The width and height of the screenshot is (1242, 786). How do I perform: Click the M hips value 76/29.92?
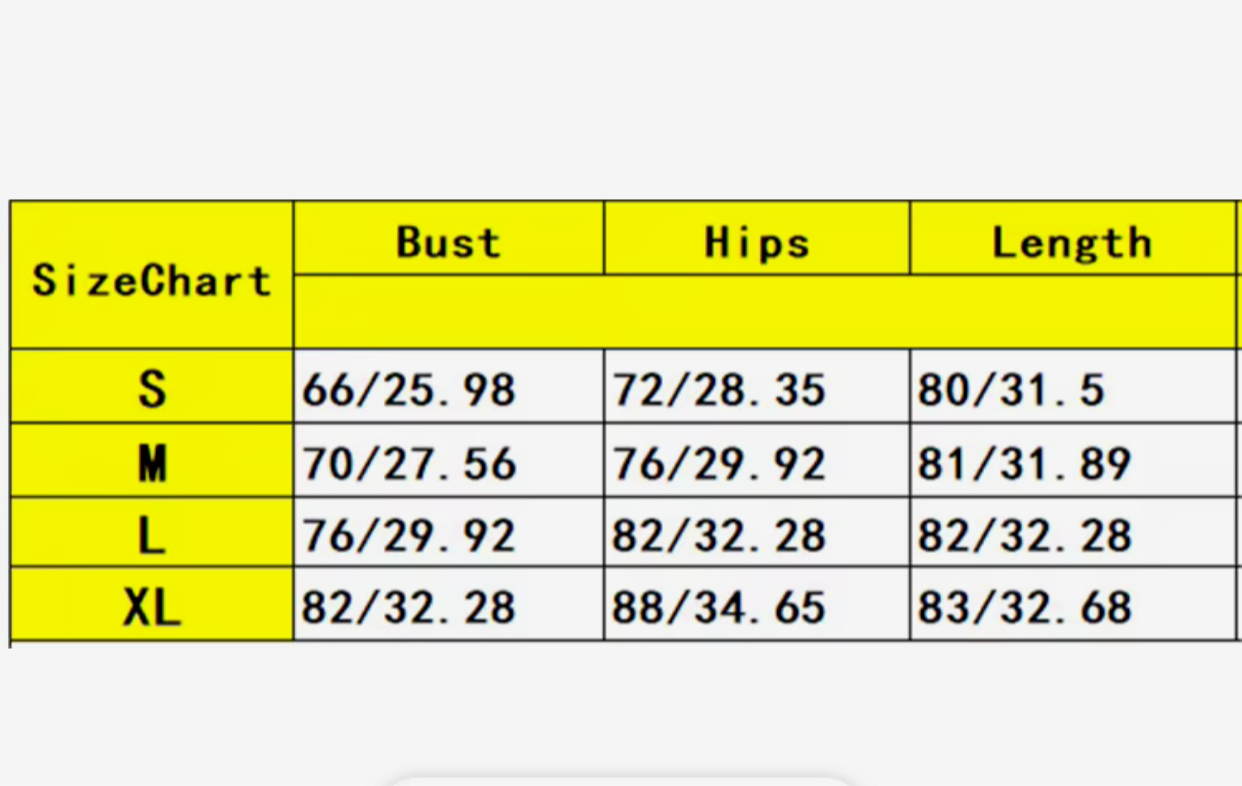click(719, 464)
